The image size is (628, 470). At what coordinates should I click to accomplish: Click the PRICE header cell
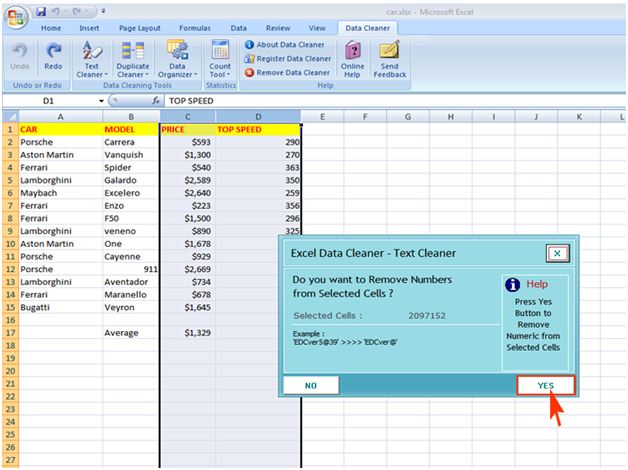pyautogui.click(x=188, y=129)
